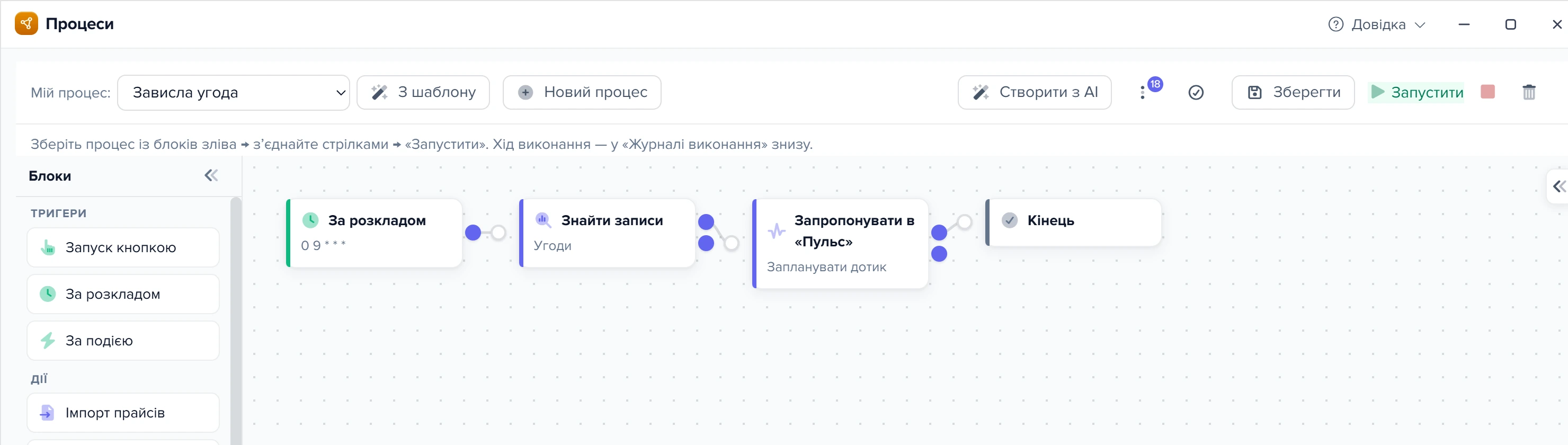This screenshot has height=445, width=1568.
Task: Click lower output port of Запропонувати в «Пульс»
Action: [x=939, y=254]
